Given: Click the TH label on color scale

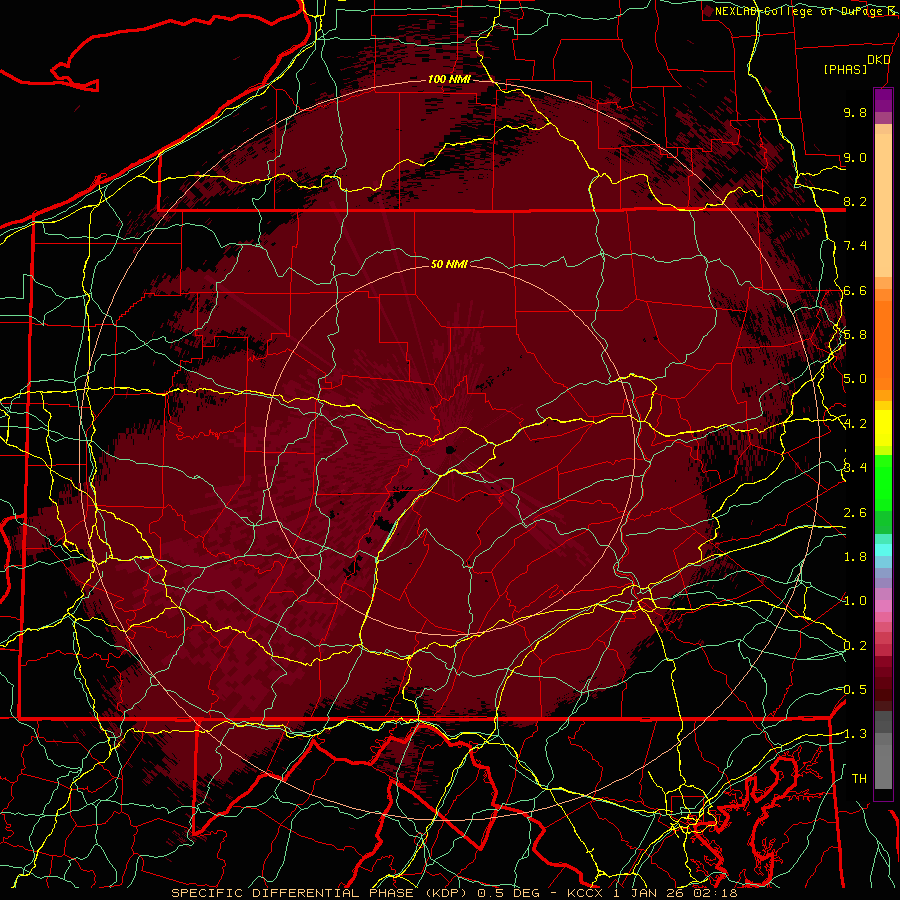Looking at the screenshot, I should pyautogui.click(x=859, y=779).
